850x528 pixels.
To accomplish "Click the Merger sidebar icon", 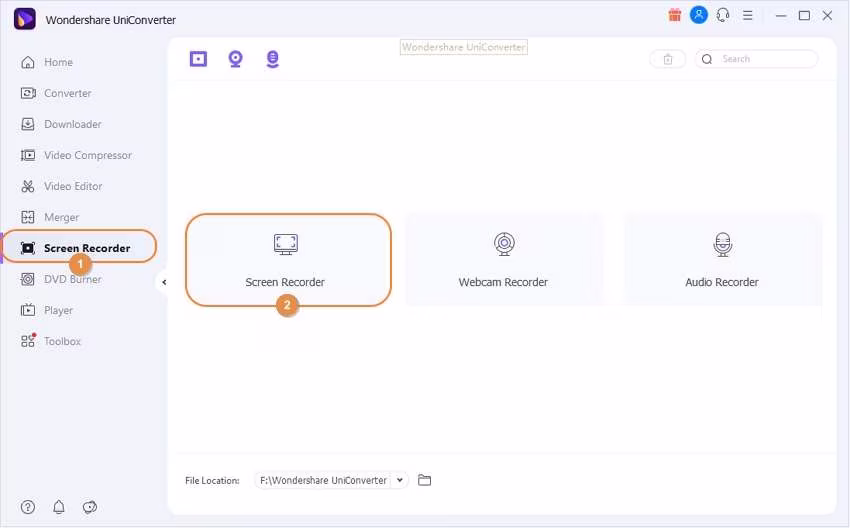I will pyautogui.click(x=28, y=217).
